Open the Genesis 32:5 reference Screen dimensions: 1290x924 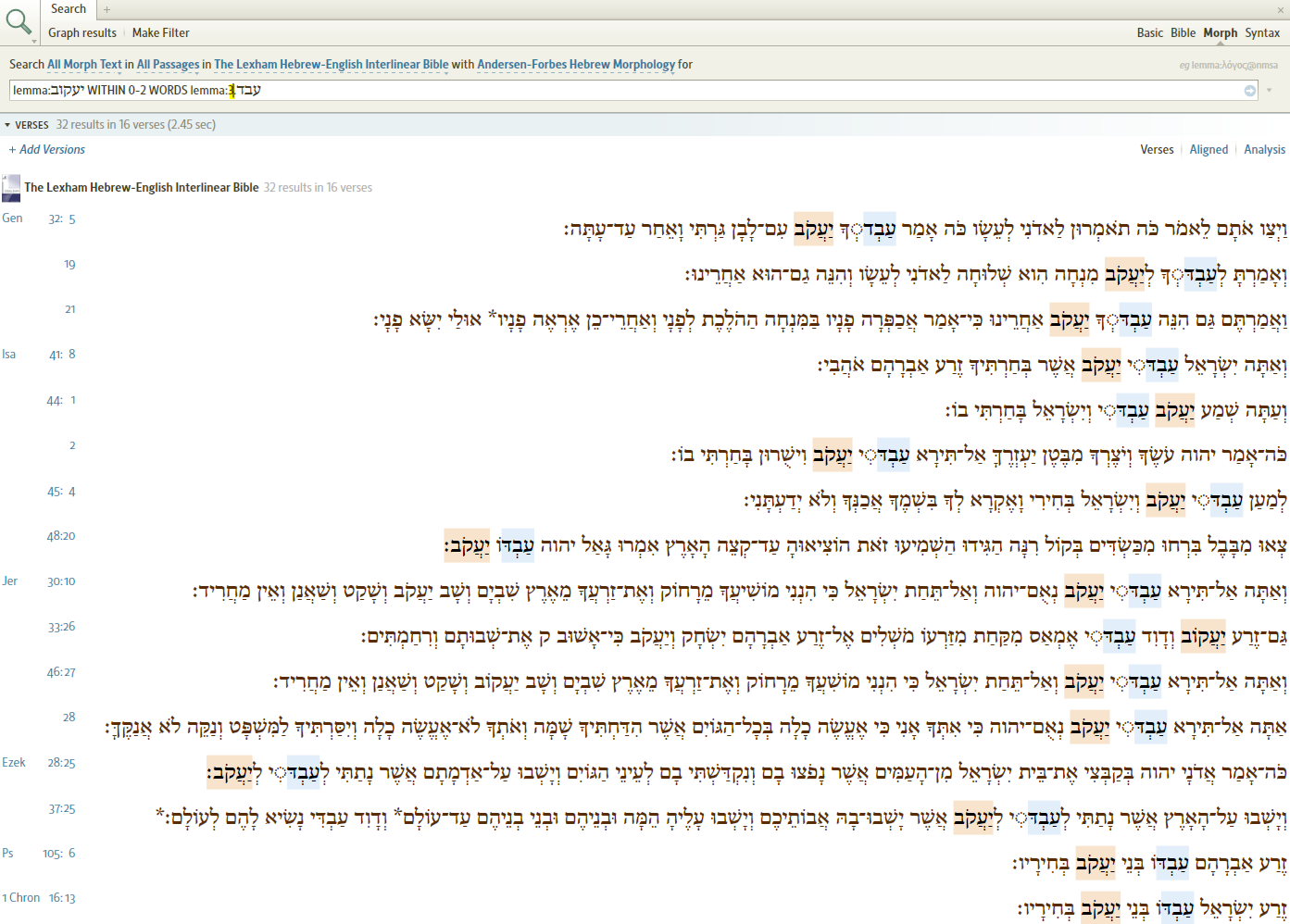pyautogui.click(x=62, y=219)
